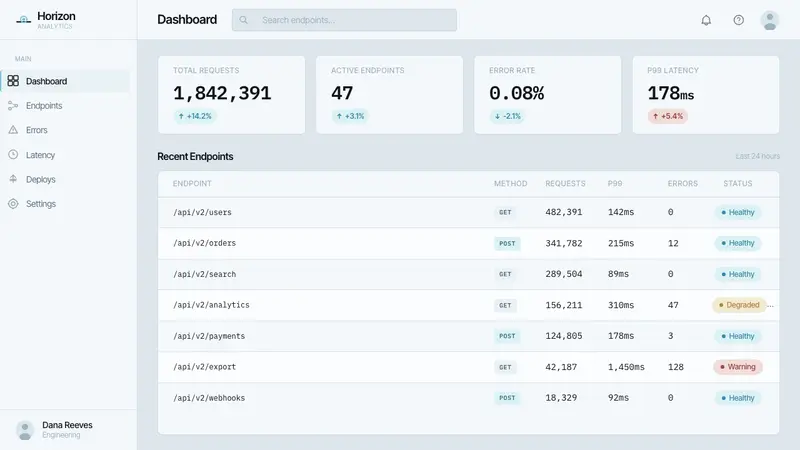Click the +14.2% change badge
This screenshot has width=800, height=450.
pyautogui.click(x=195, y=116)
